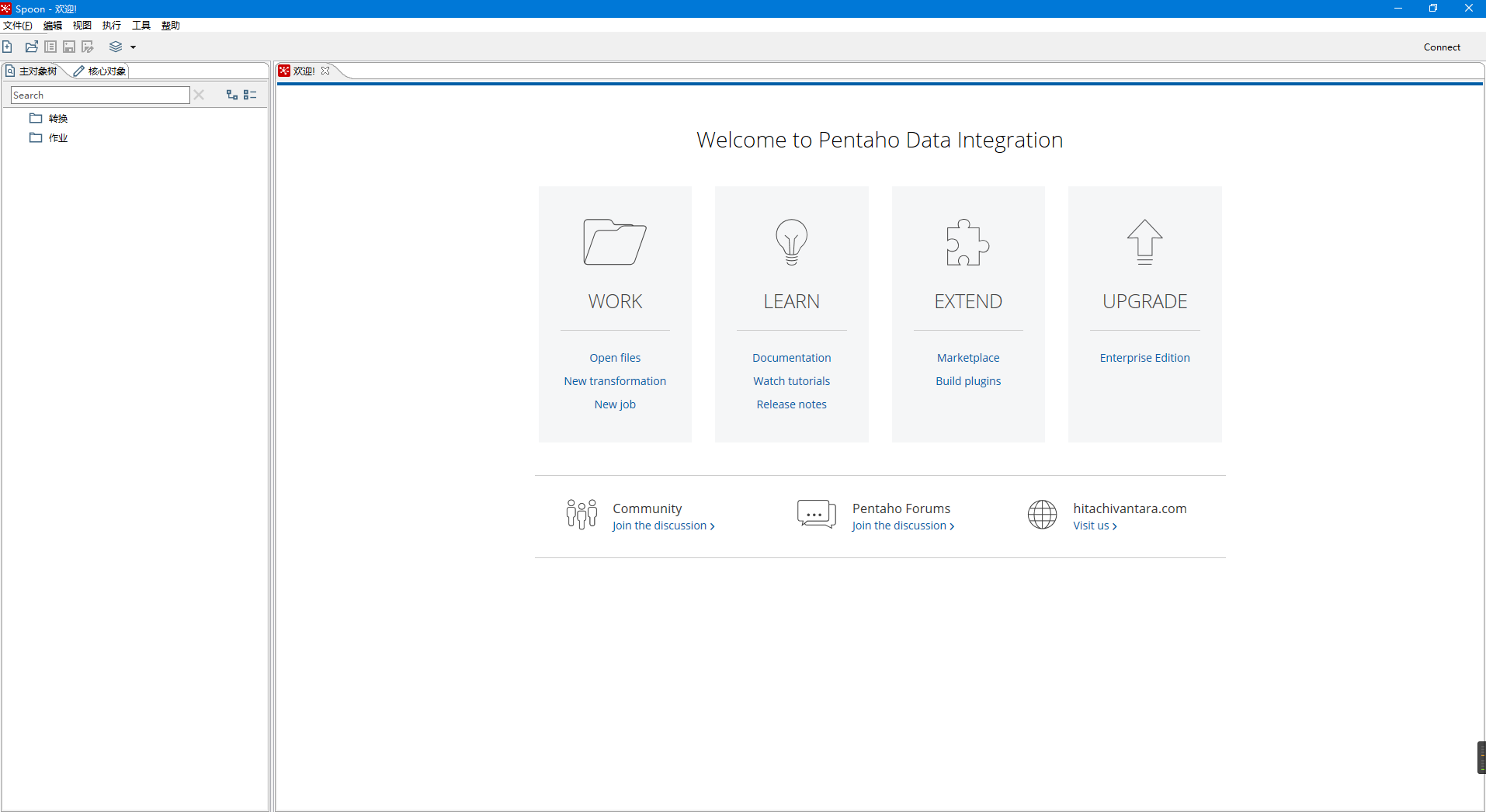Screen dimensions: 1486x812
Task: Open the 视图 menu
Action: (82, 26)
